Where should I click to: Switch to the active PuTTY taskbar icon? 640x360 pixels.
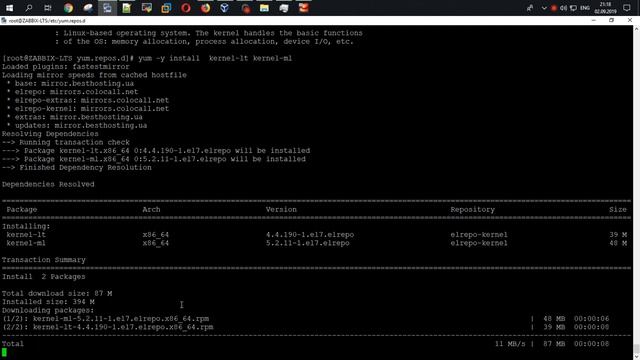[107, 8]
